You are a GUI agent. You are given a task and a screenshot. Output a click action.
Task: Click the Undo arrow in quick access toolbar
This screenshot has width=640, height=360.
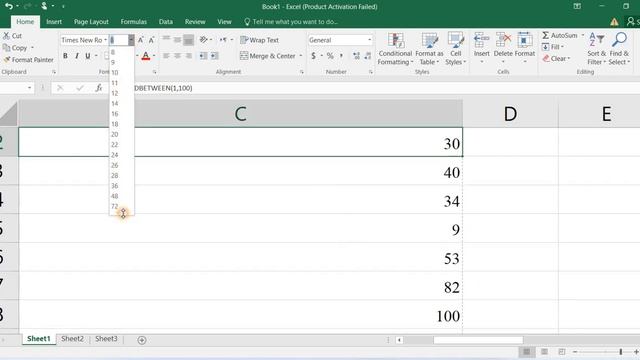coord(8,6)
